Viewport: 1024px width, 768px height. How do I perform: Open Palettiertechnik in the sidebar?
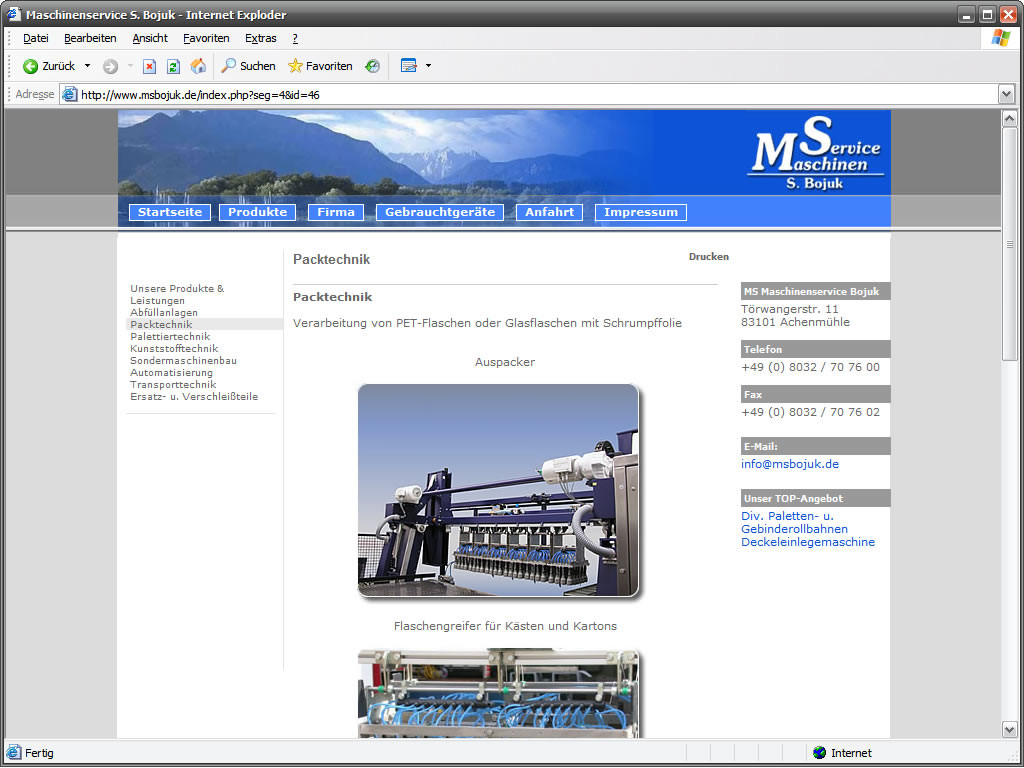coord(170,336)
